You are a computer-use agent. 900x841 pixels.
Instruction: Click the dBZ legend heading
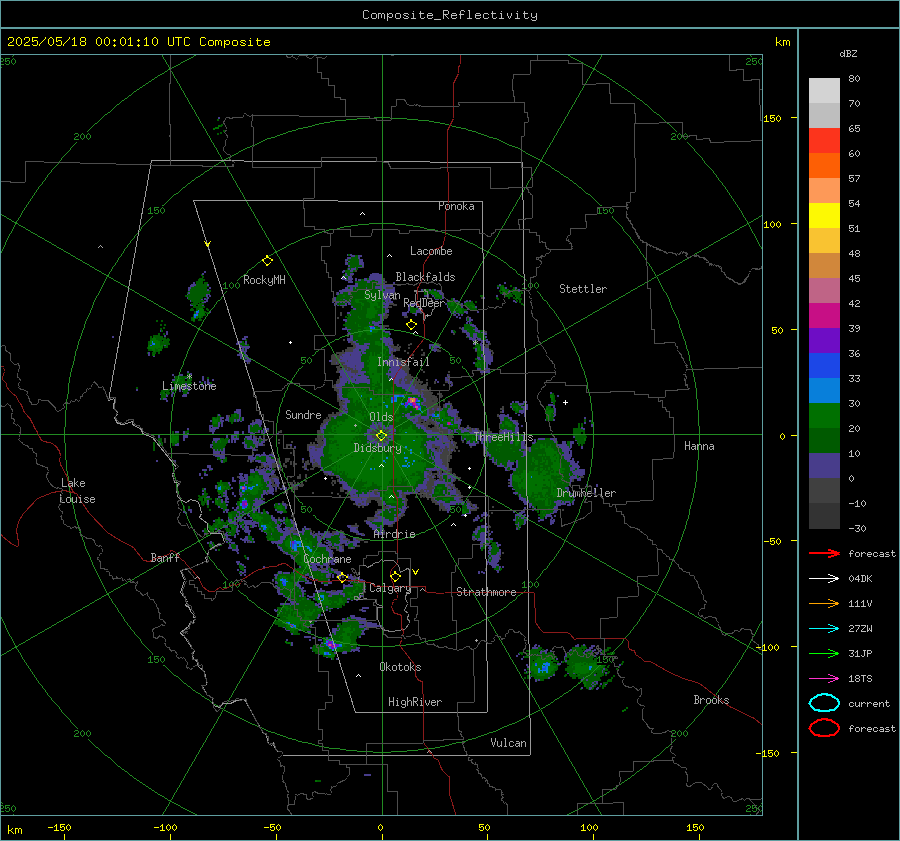848,53
